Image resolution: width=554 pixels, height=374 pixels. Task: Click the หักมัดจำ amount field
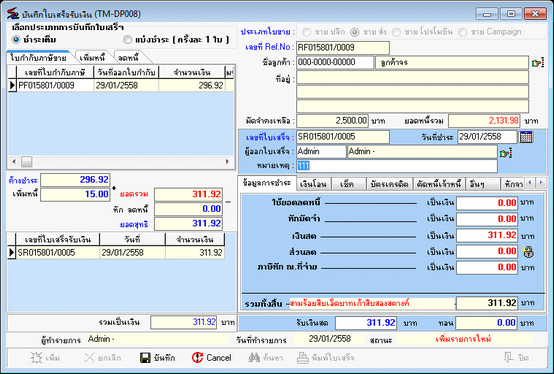pyautogui.click(x=487, y=219)
